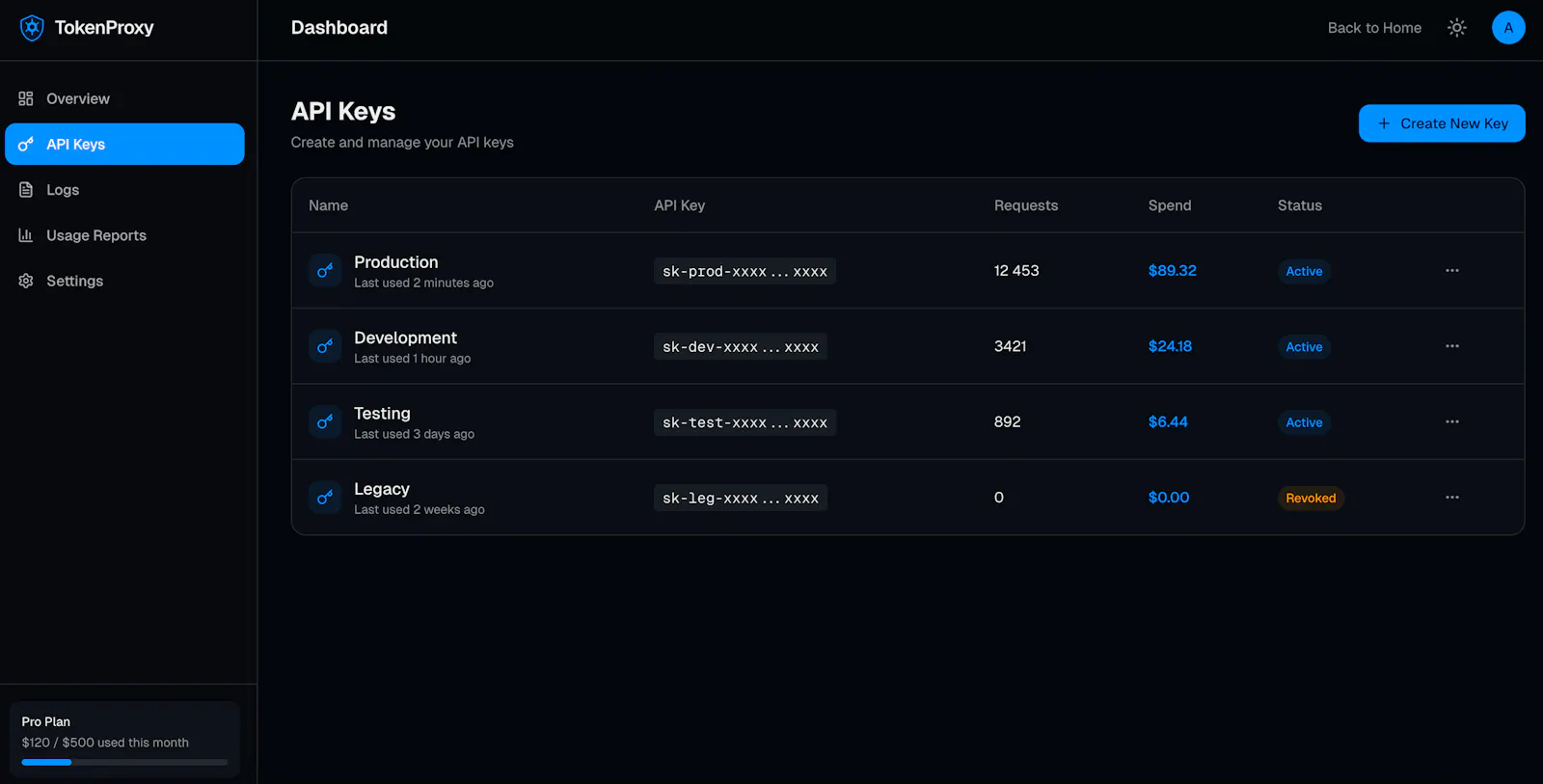Viewport: 1543px width, 784px height.
Task: Click the sk-prod-xxxx...xxxx key value
Action: coord(744,271)
